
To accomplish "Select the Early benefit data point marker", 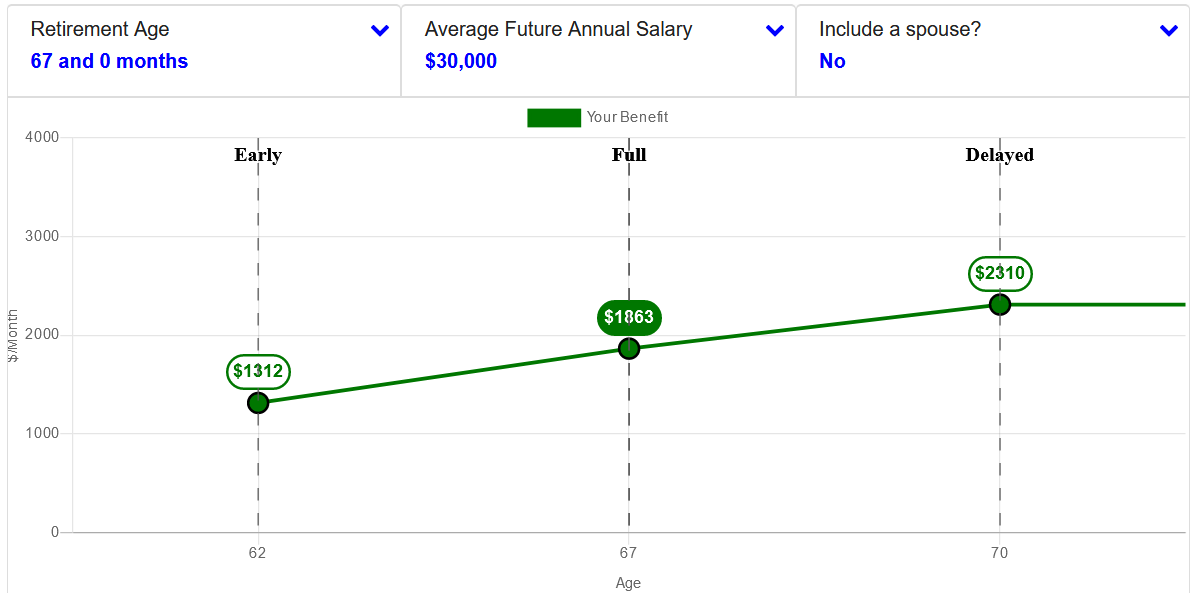I will [x=258, y=403].
